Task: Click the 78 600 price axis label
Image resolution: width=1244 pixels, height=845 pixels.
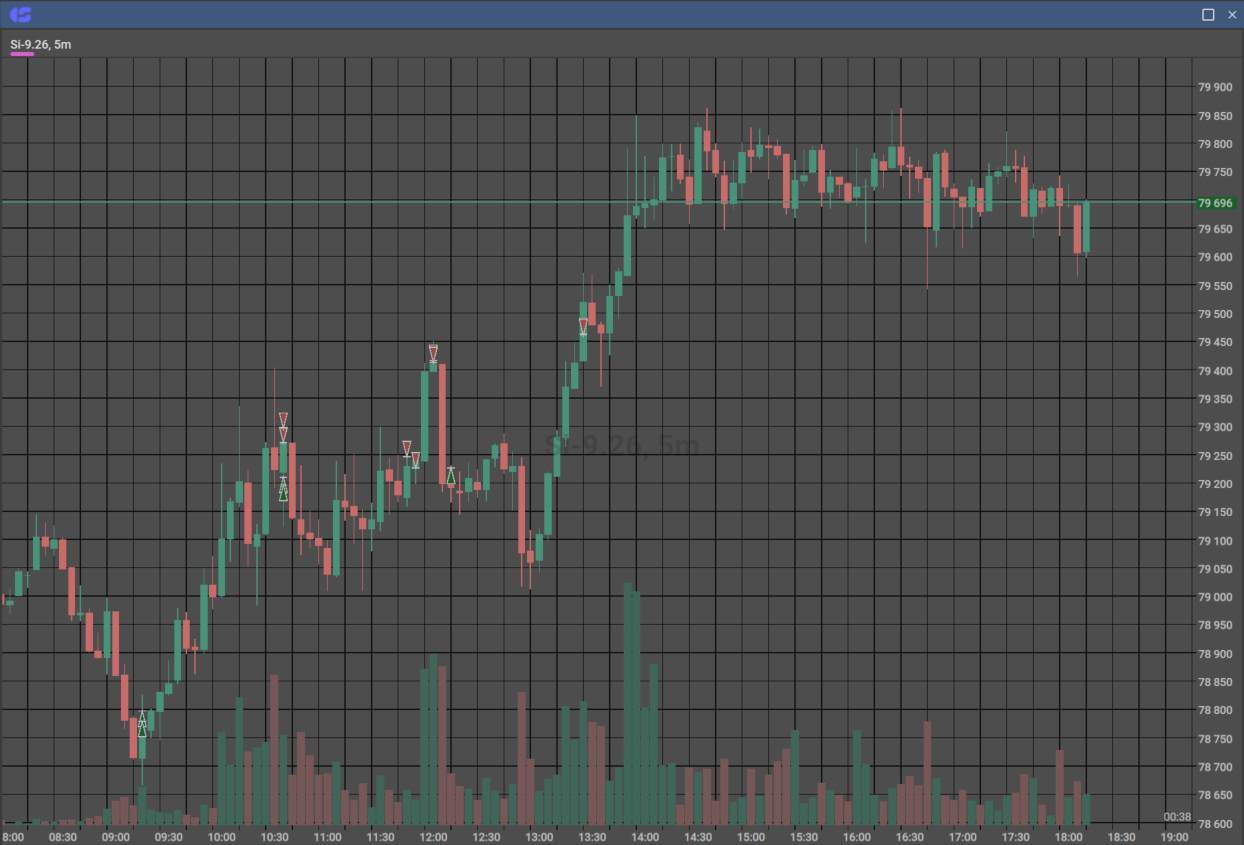Action: 1215,824
